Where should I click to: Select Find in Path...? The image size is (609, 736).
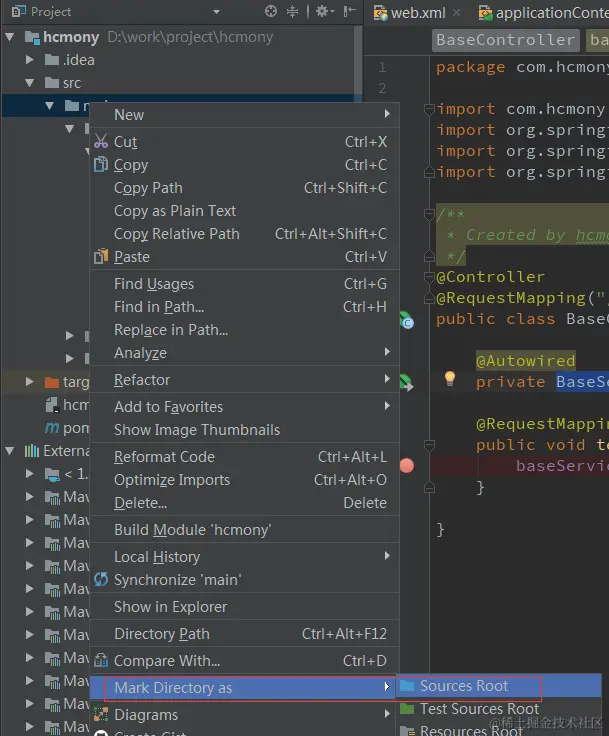[x=245, y=307]
